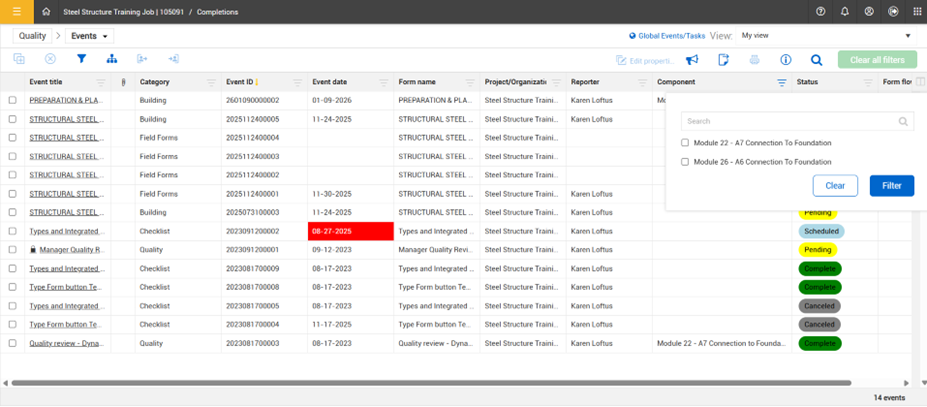Expand the Events dropdown in breadcrumb
927x407 pixels.
click(91, 36)
